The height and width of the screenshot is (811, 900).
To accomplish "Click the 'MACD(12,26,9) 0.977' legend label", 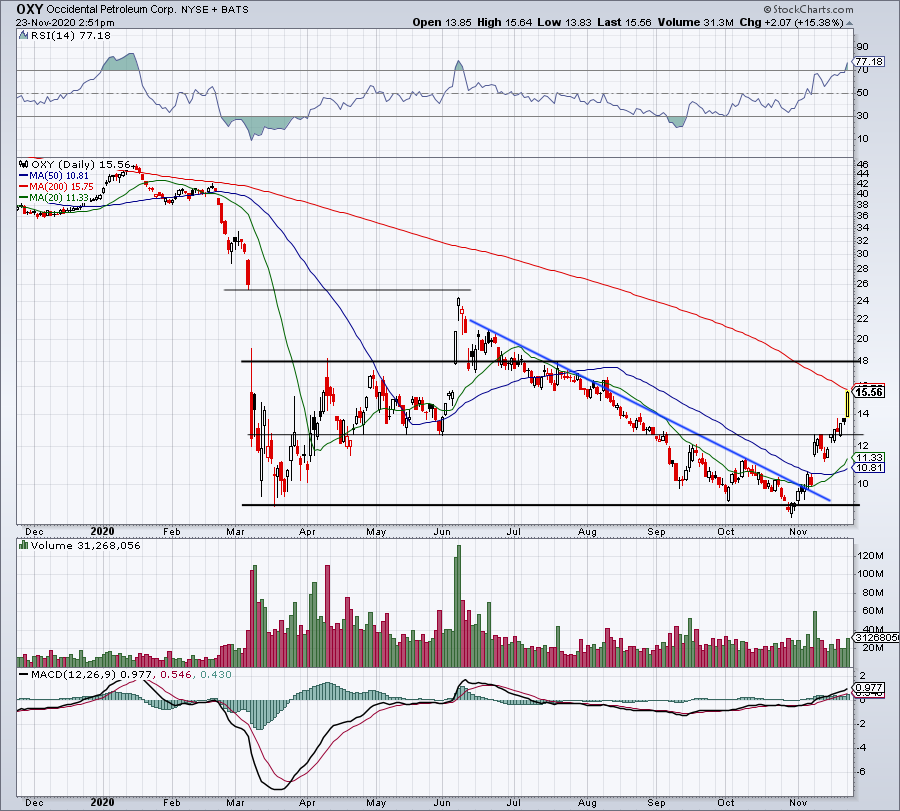I will click(x=91, y=674).
